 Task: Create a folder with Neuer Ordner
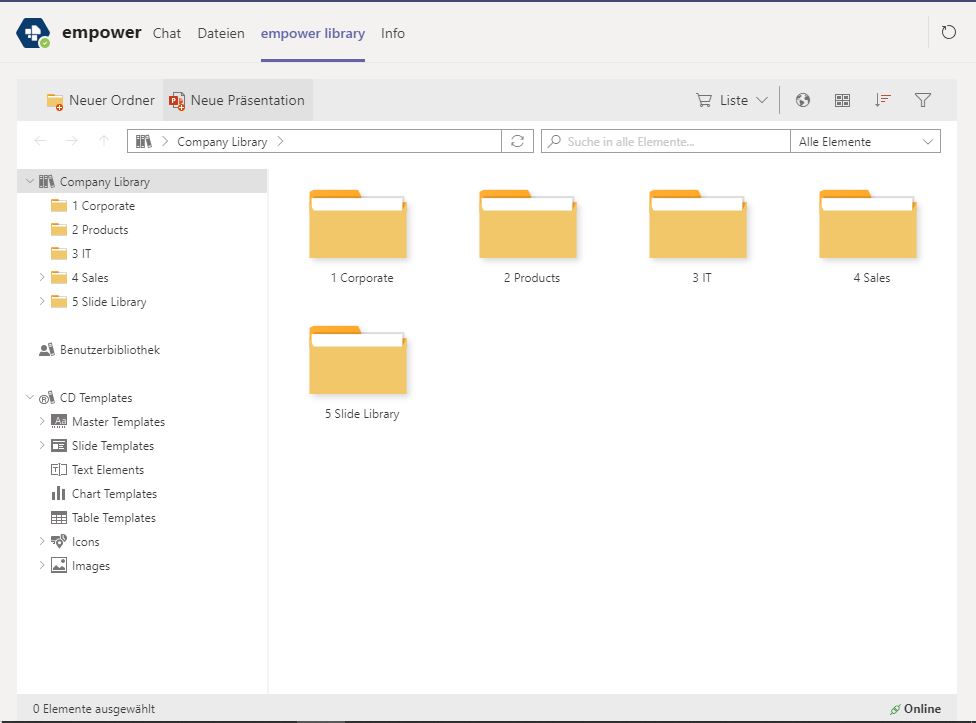coord(100,100)
